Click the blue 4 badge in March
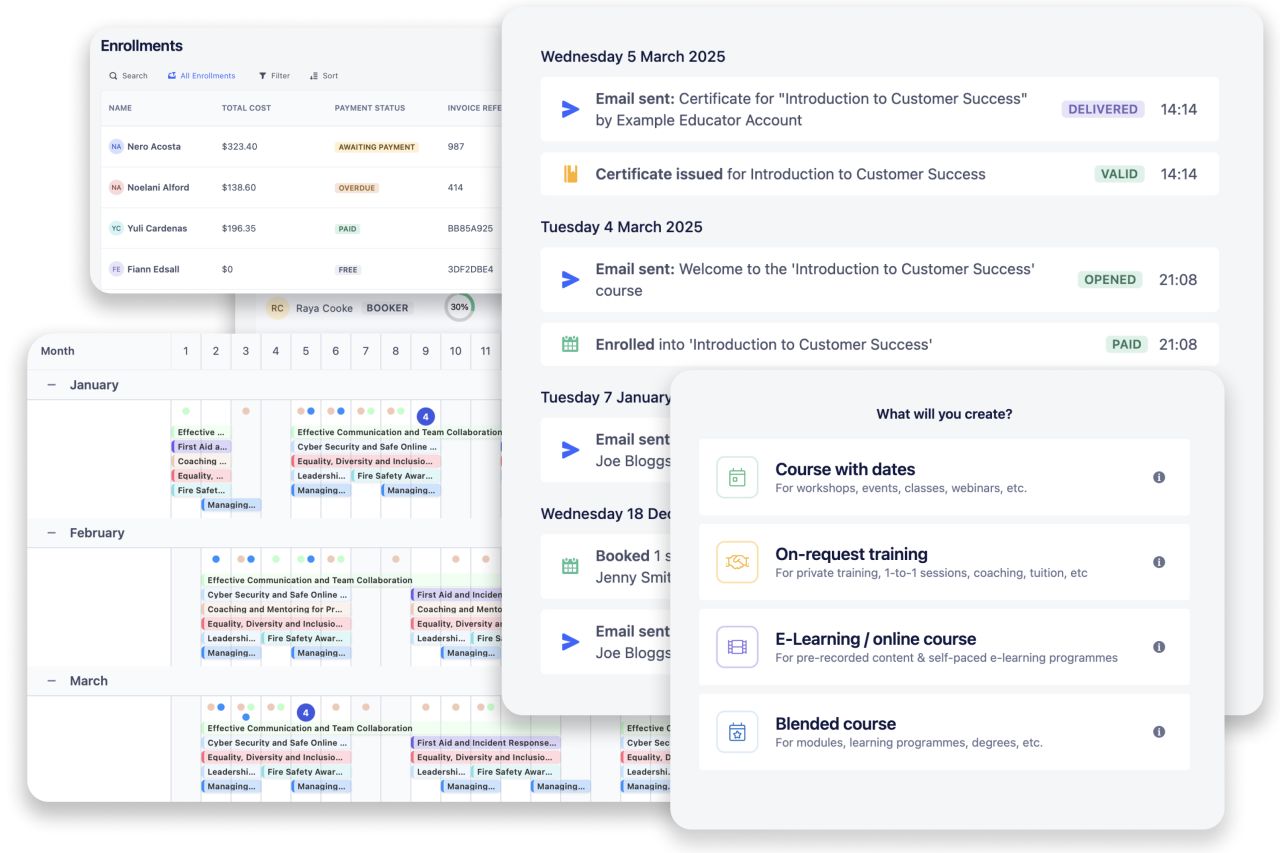Screen dimensions: 1280x853 [x=306, y=713]
